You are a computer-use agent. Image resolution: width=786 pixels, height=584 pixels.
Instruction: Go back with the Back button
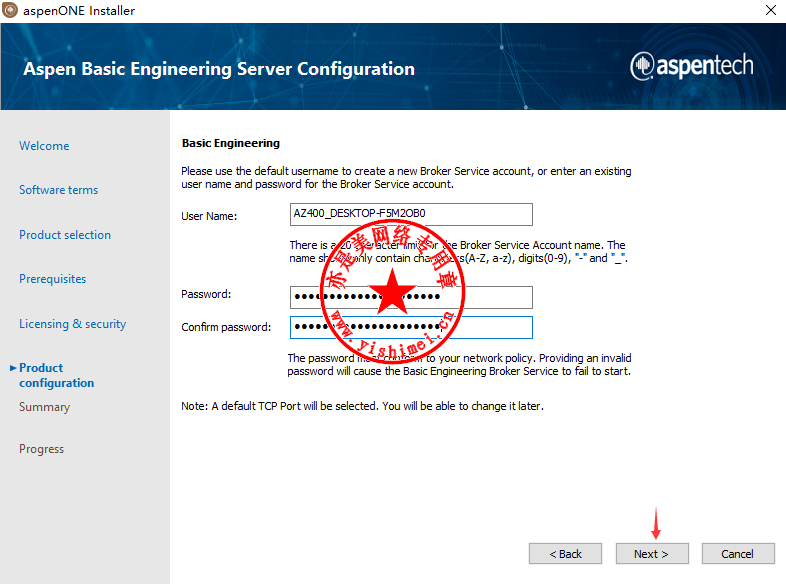coord(565,553)
